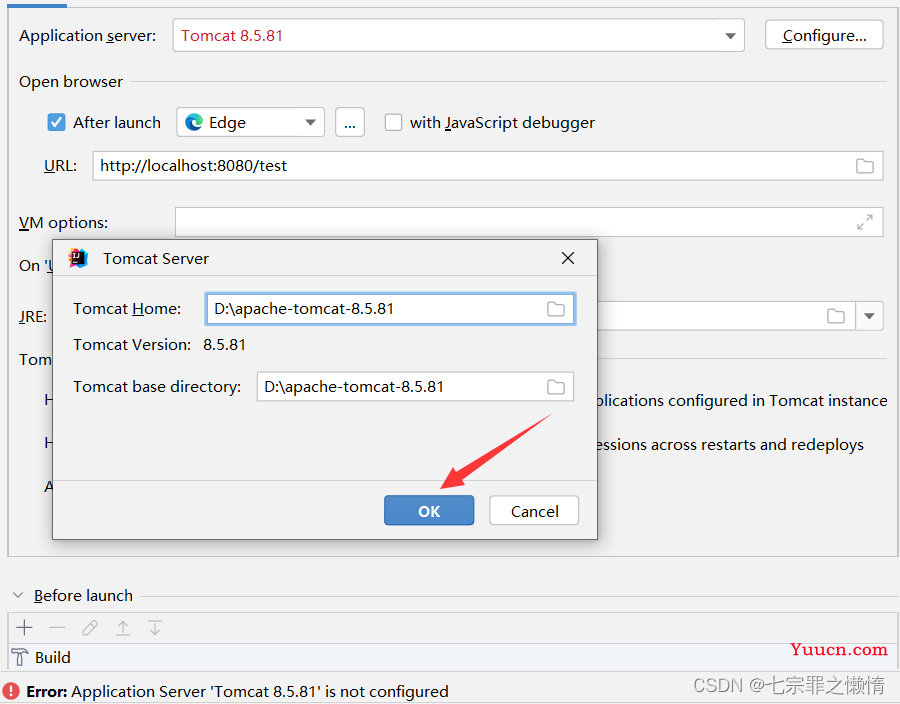
Task: Open the JRE dropdown arrow
Action: click(869, 316)
